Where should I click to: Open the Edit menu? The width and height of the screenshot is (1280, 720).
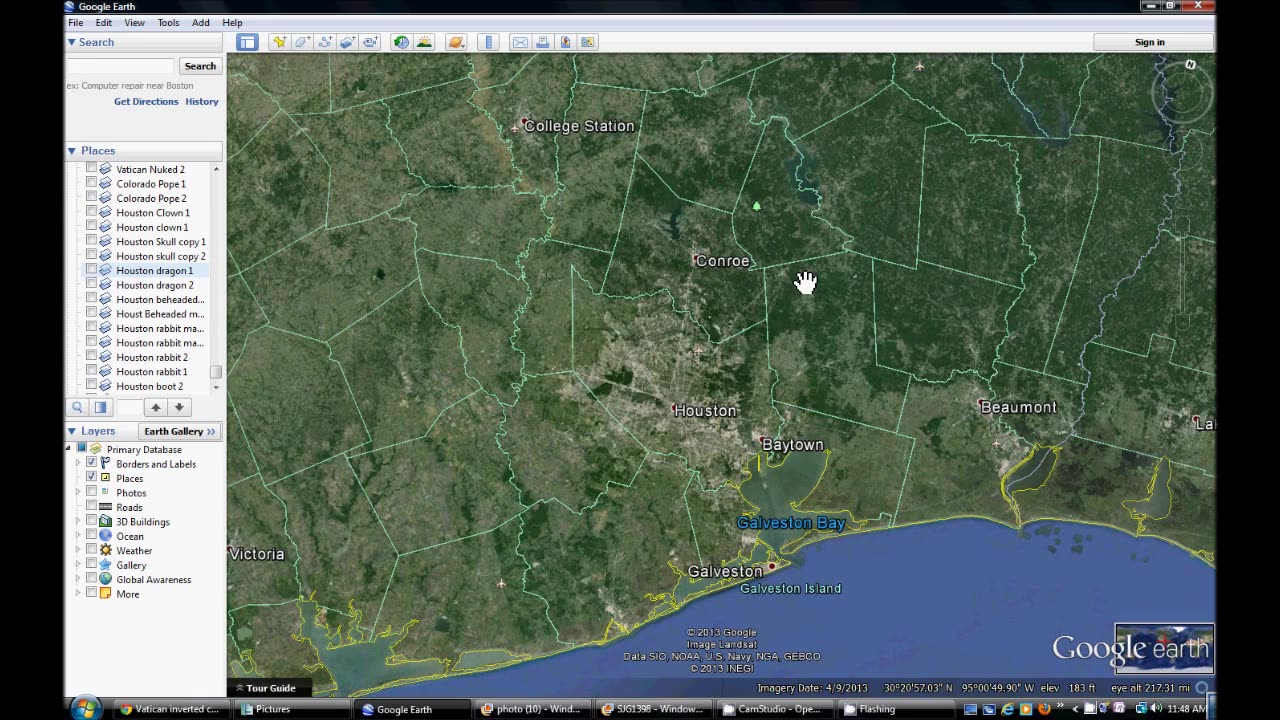[x=104, y=22]
